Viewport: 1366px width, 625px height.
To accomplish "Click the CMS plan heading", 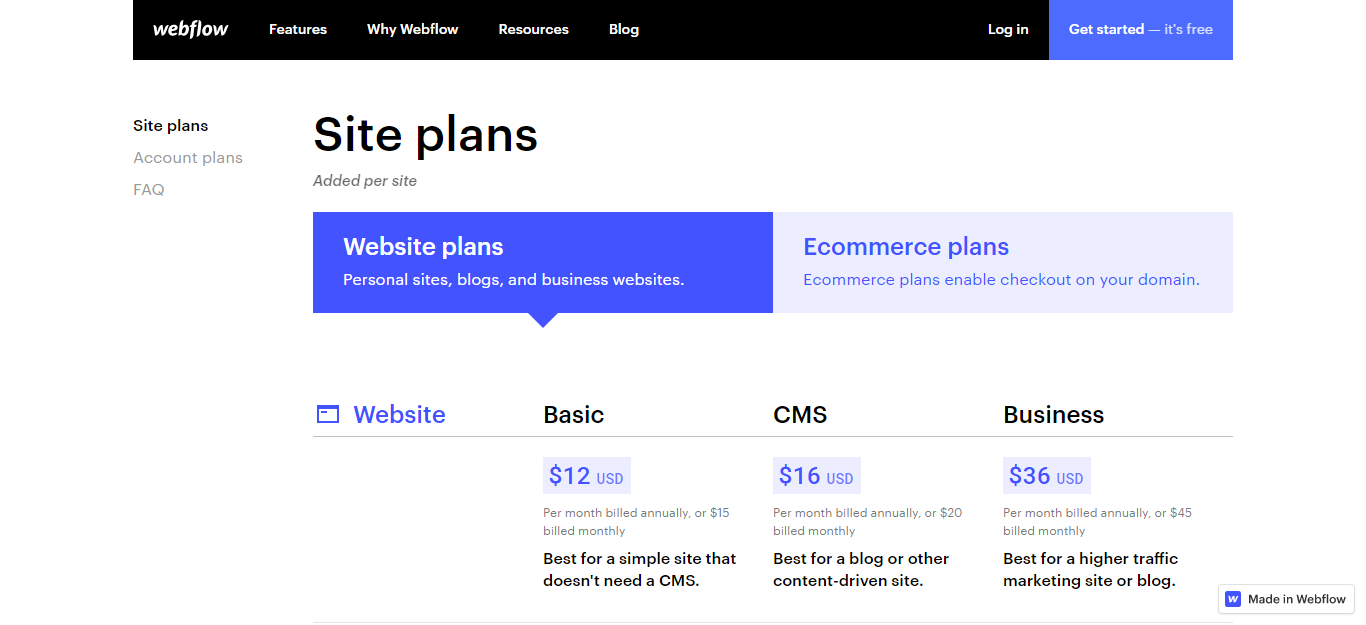I will tap(800, 415).
